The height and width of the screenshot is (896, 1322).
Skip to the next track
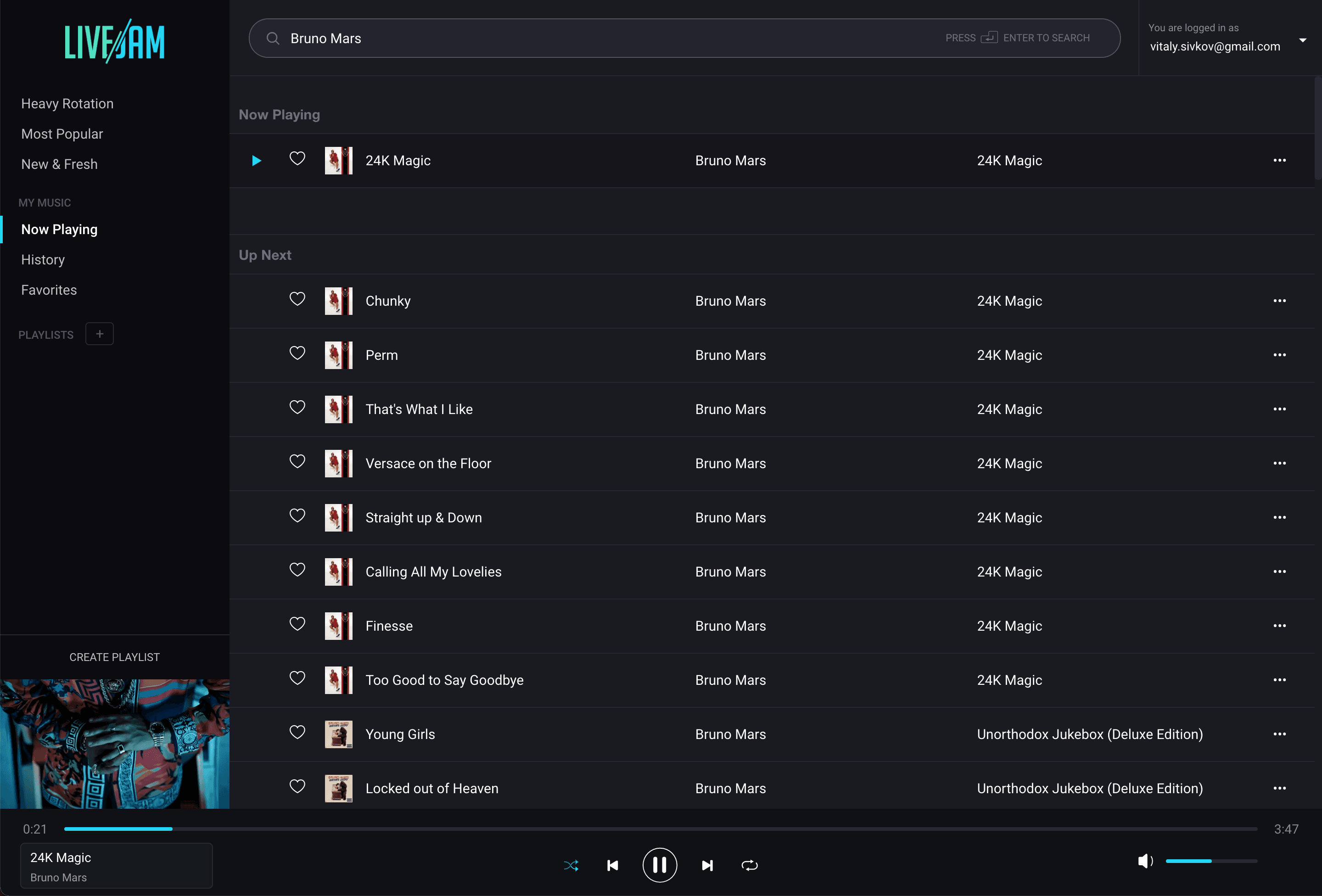coord(707,865)
